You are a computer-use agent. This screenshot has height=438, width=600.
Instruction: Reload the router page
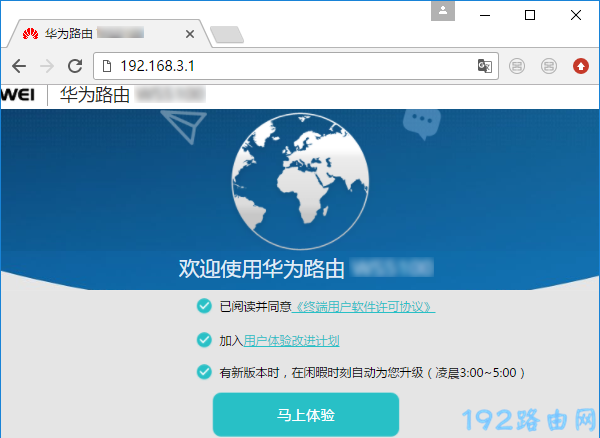(74, 66)
